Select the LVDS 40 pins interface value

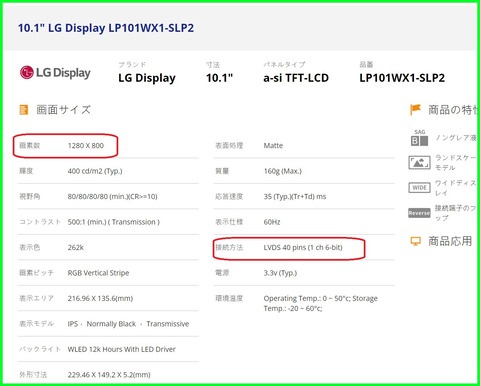[x=303, y=248]
